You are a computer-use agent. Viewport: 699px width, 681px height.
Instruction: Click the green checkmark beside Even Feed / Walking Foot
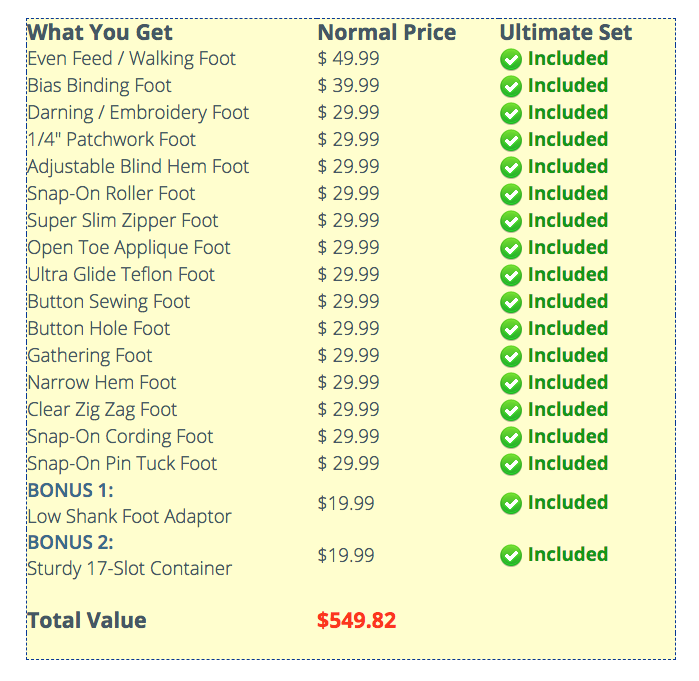[511, 60]
